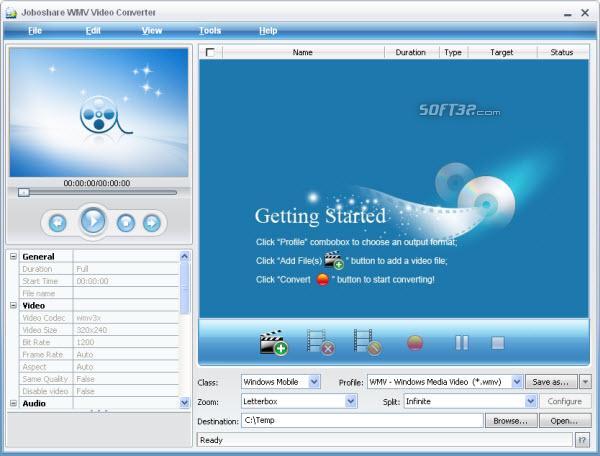This screenshot has width=600, height=456.
Task: Play the preview video
Action: pos(93,221)
